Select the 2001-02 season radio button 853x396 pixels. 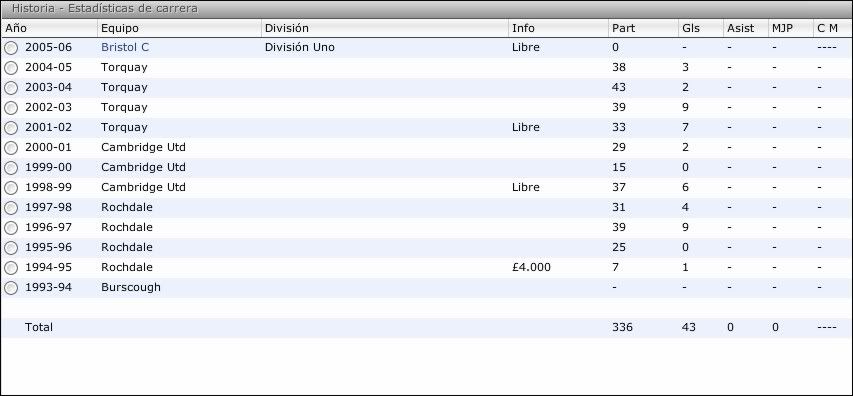pyautogui.click(x=11, y=128)
